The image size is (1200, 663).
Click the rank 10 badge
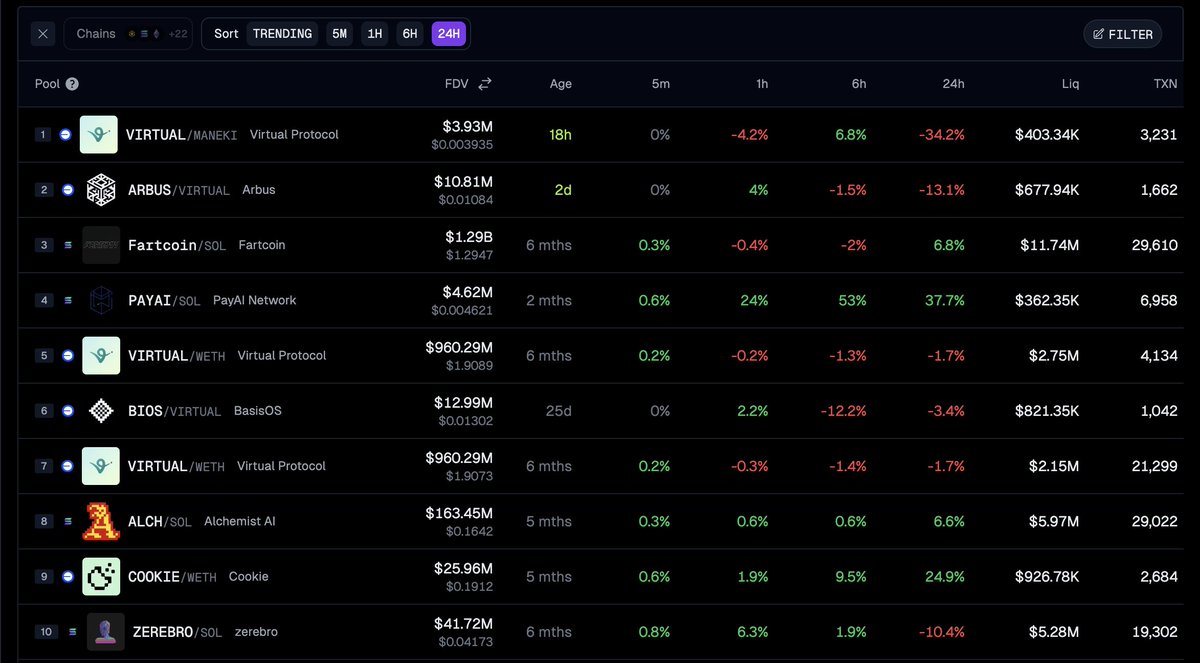coord(46,632)
